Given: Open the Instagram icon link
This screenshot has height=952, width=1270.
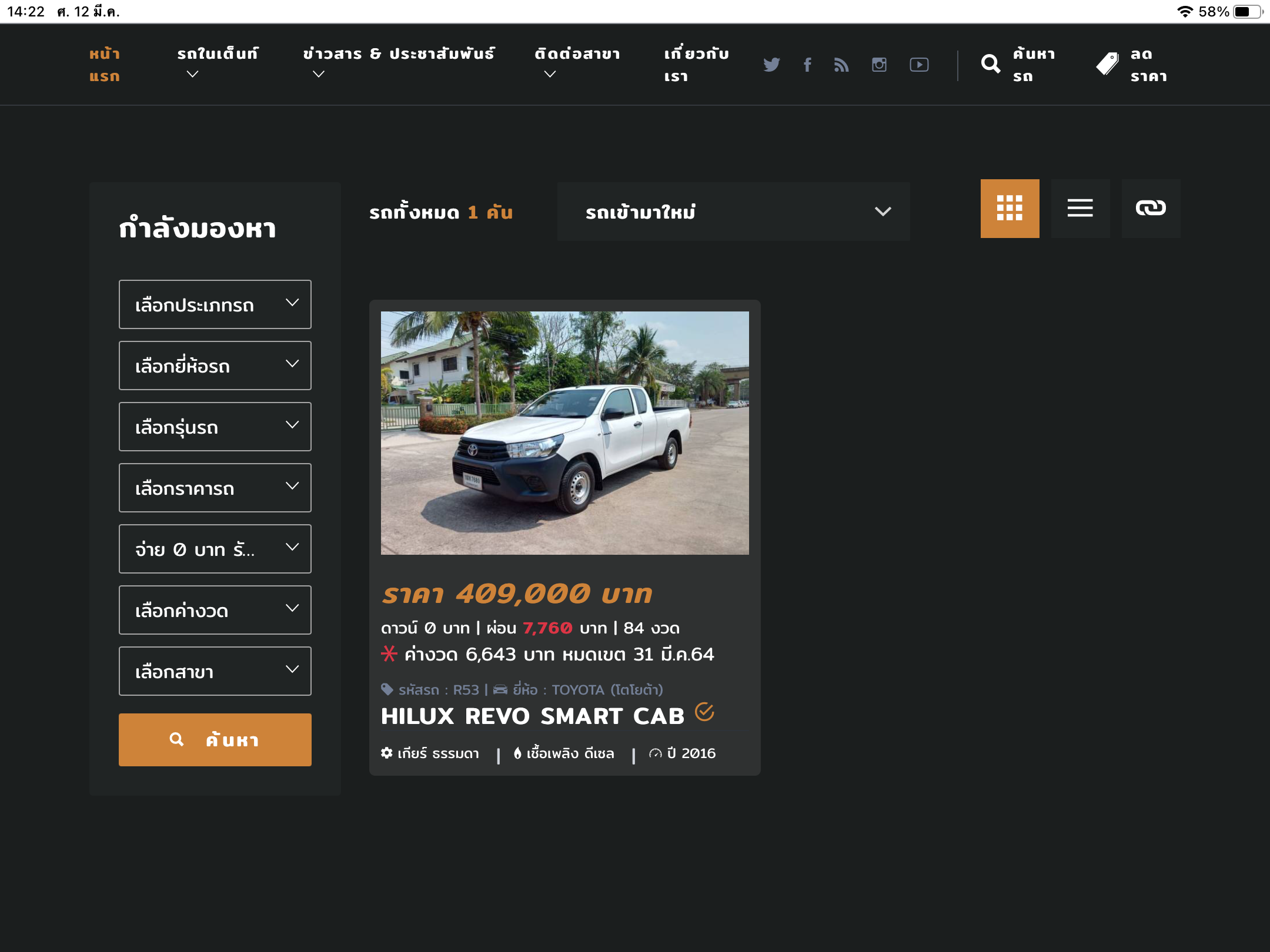Looking at the screenshot, I should [x=879, y=64].
